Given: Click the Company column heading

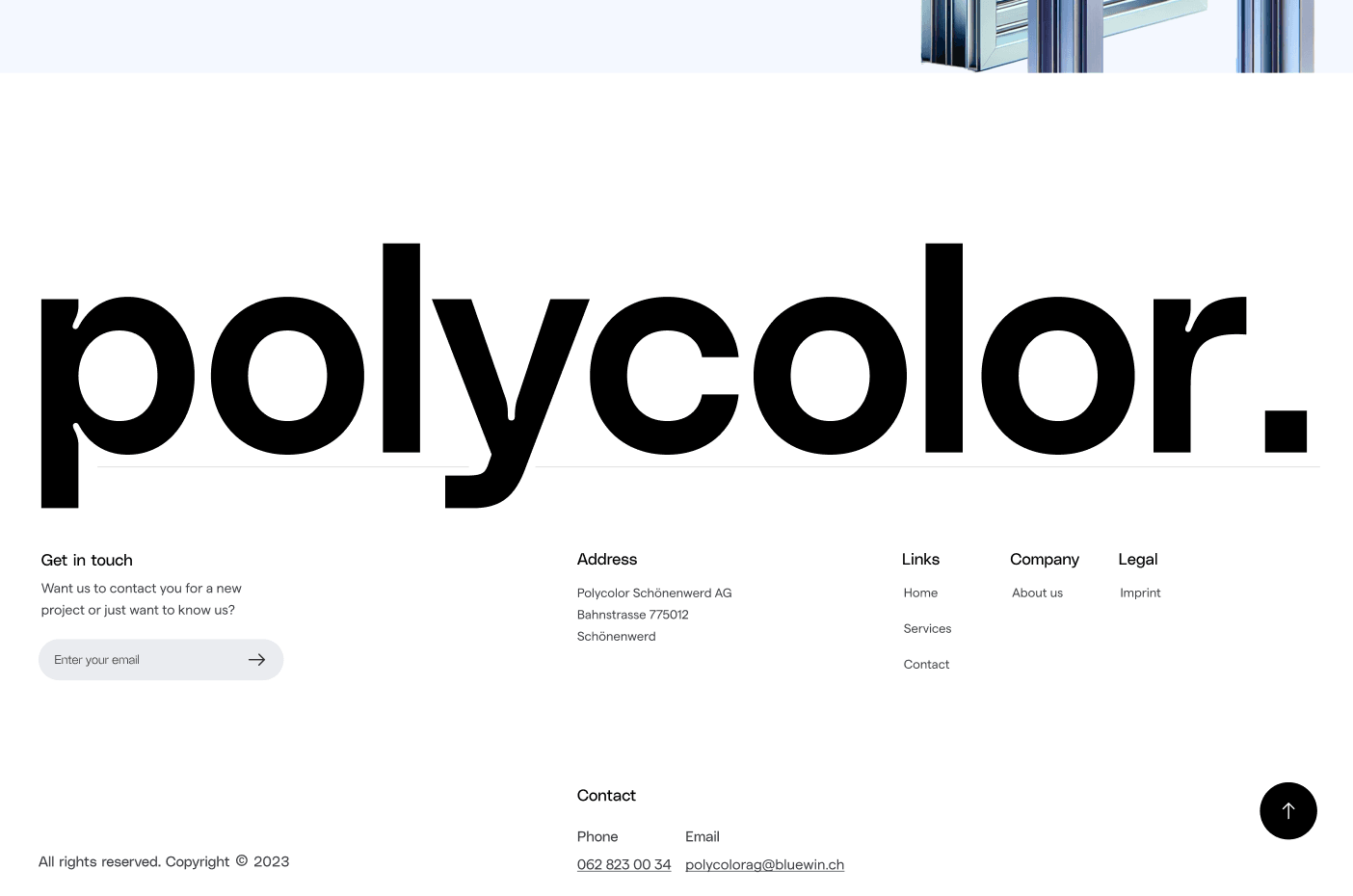Looking at the screenshot, I should tap(1045, 560).
